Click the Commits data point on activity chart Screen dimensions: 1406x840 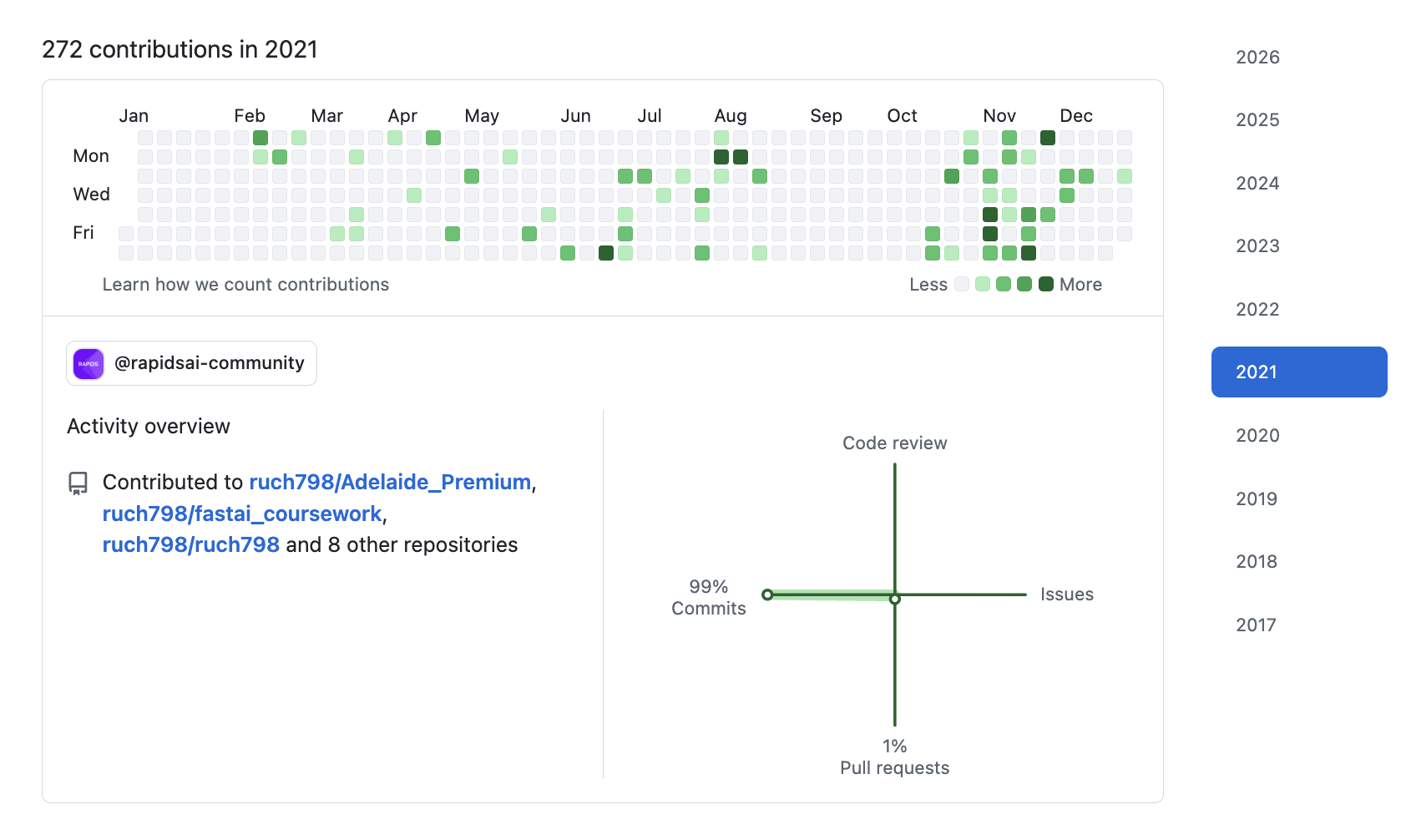click(767, 595)
